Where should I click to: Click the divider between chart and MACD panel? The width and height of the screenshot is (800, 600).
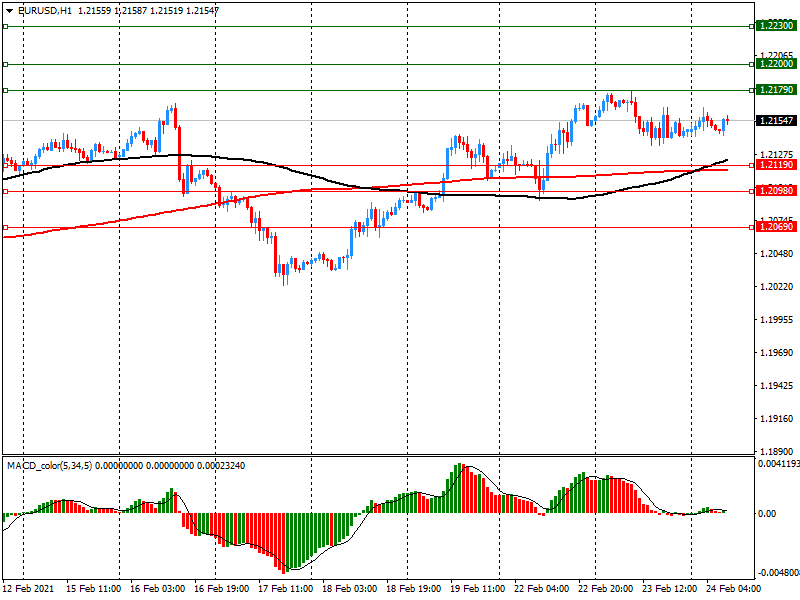400,455
